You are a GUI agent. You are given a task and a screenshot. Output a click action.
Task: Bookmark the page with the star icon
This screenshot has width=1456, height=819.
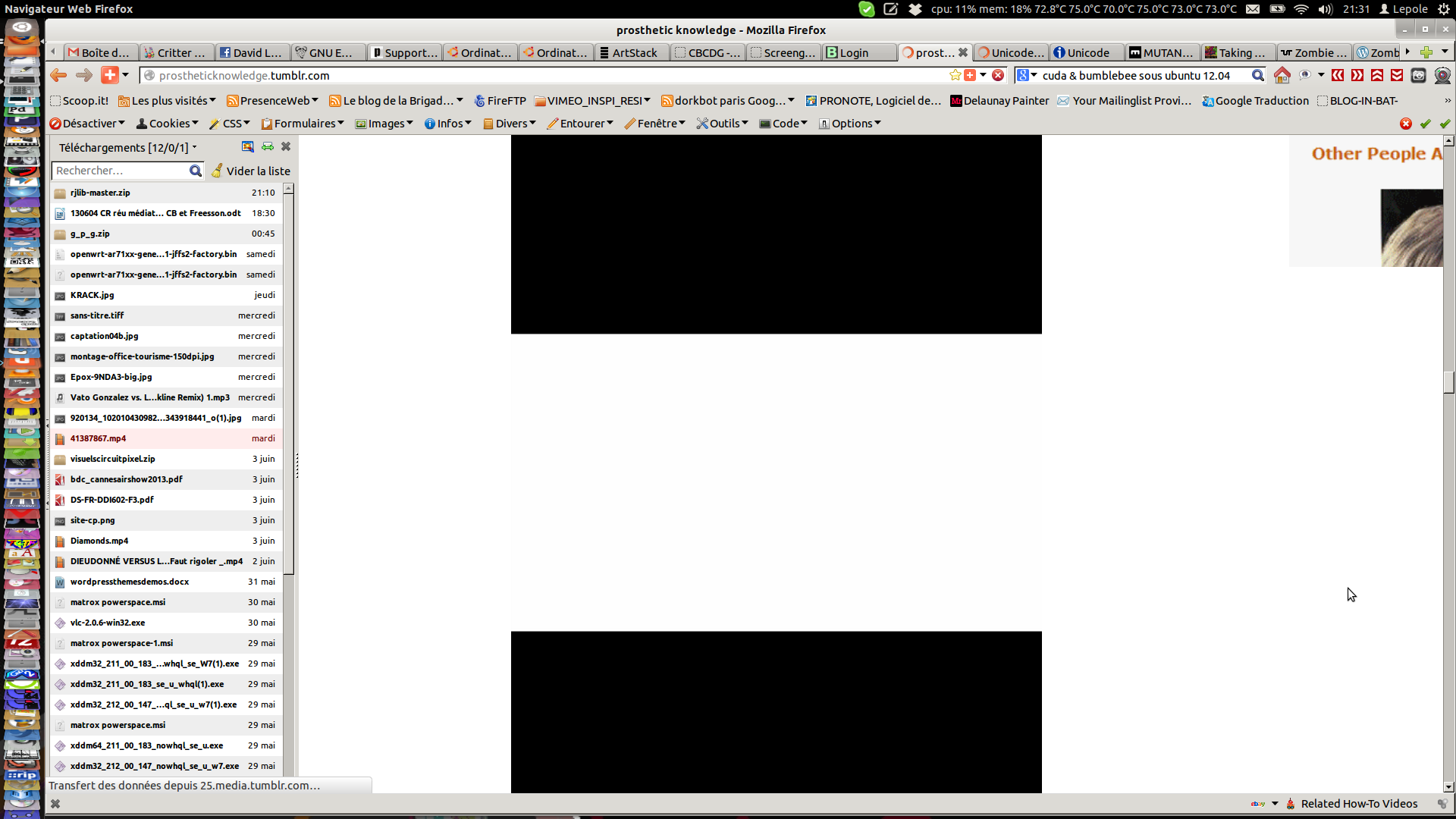pos(955,75)
